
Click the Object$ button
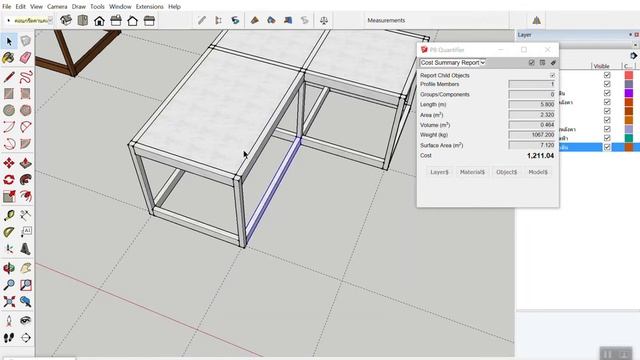[x=507, y=172]
